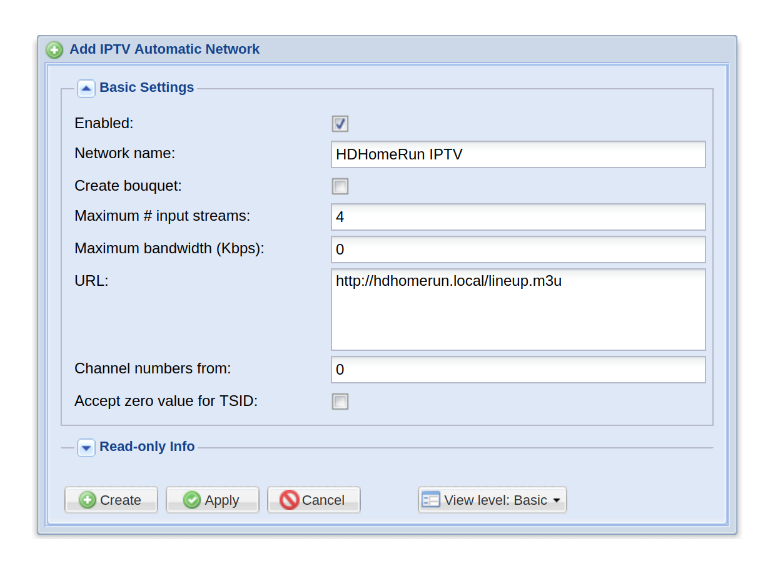Click the Maximum # input streams field
Viewport: 769px width, 571px height.
click(518, 217)
